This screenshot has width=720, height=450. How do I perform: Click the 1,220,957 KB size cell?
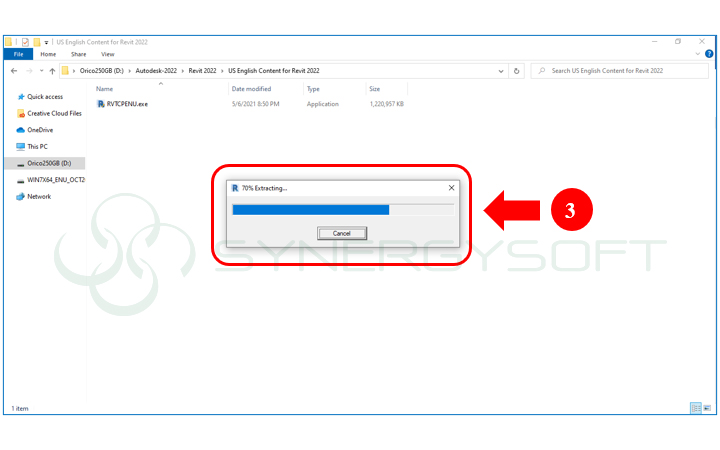tap(387, 104)
